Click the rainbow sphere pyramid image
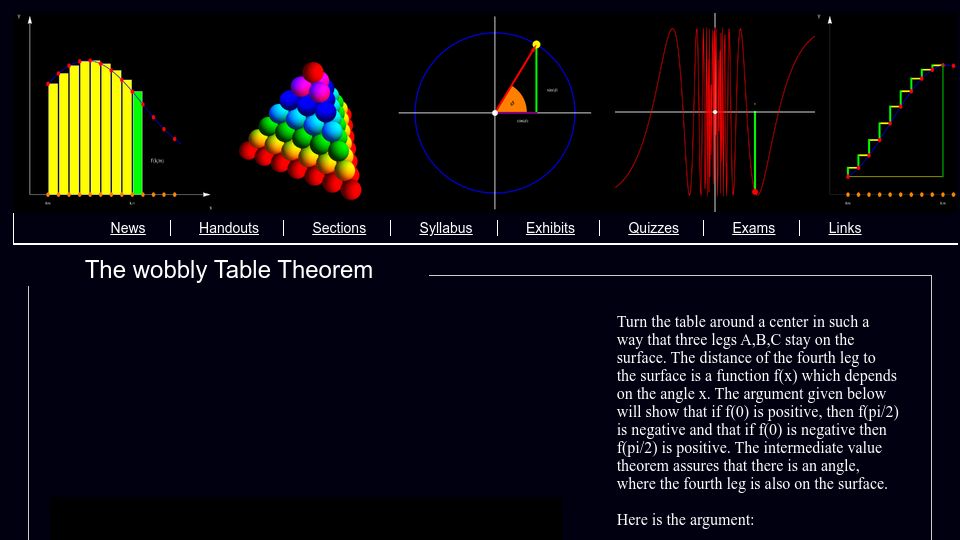Screen dimensions: 960x540 click(x=301, y=132)
